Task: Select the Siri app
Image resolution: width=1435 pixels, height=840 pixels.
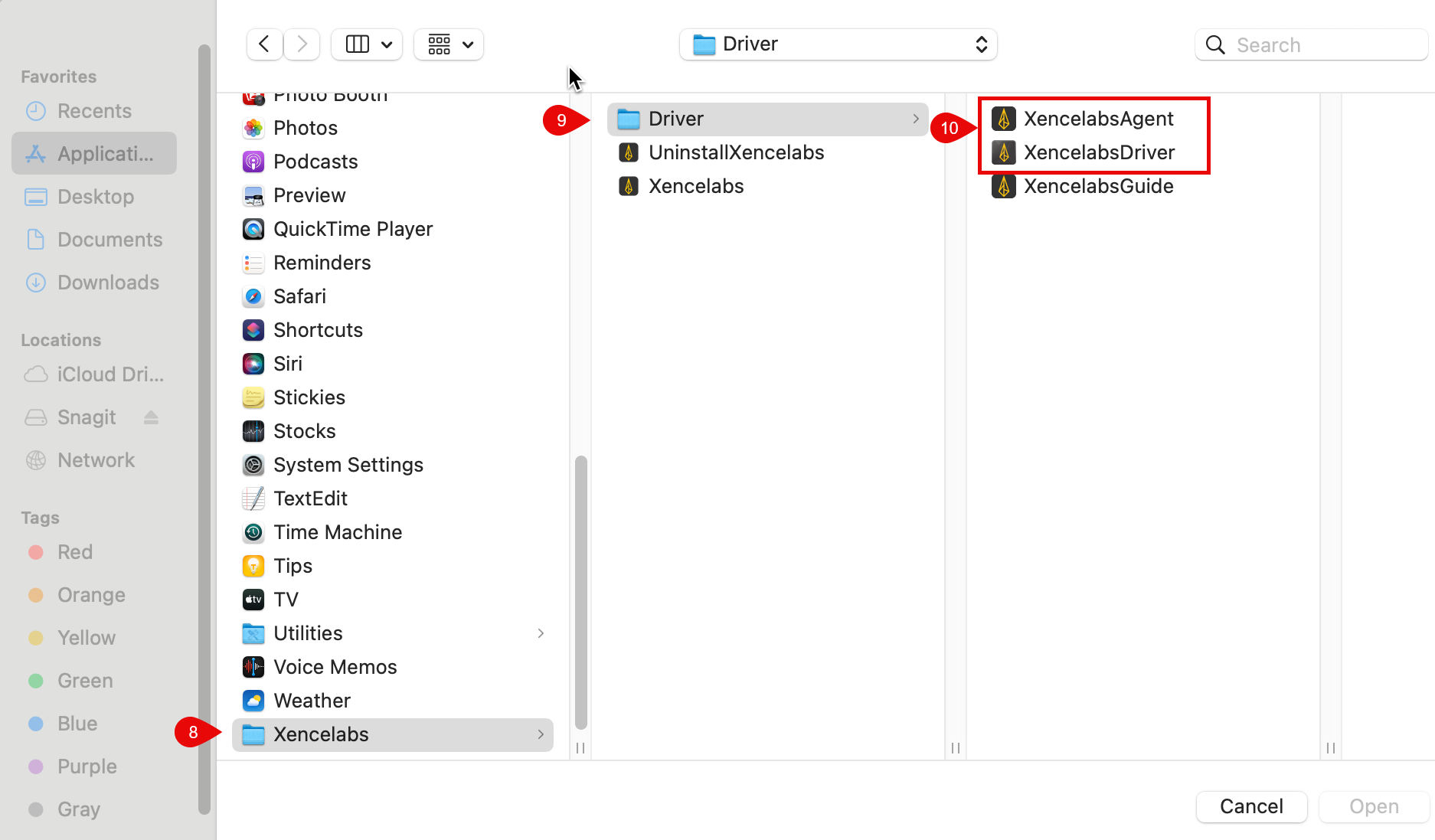Action: pos(393,364)
